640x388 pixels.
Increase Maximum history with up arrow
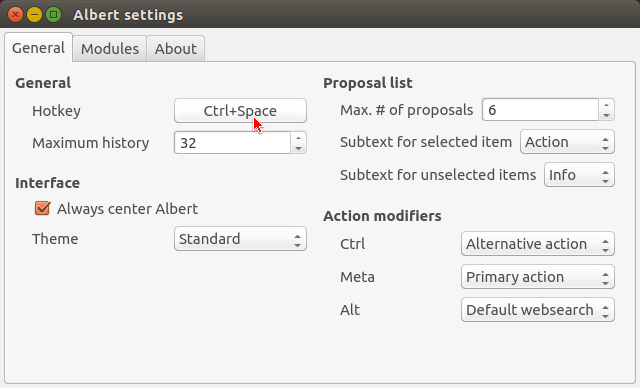pyautogui.click(x=298, y=137)
